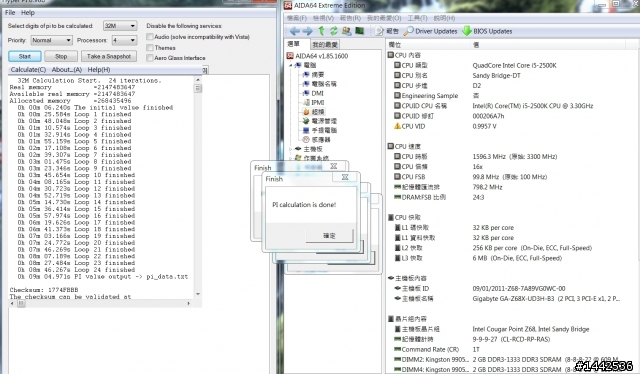
Task: Toggle the Themes checkbox
Action: pyautogui.click(x=150, y=48)
